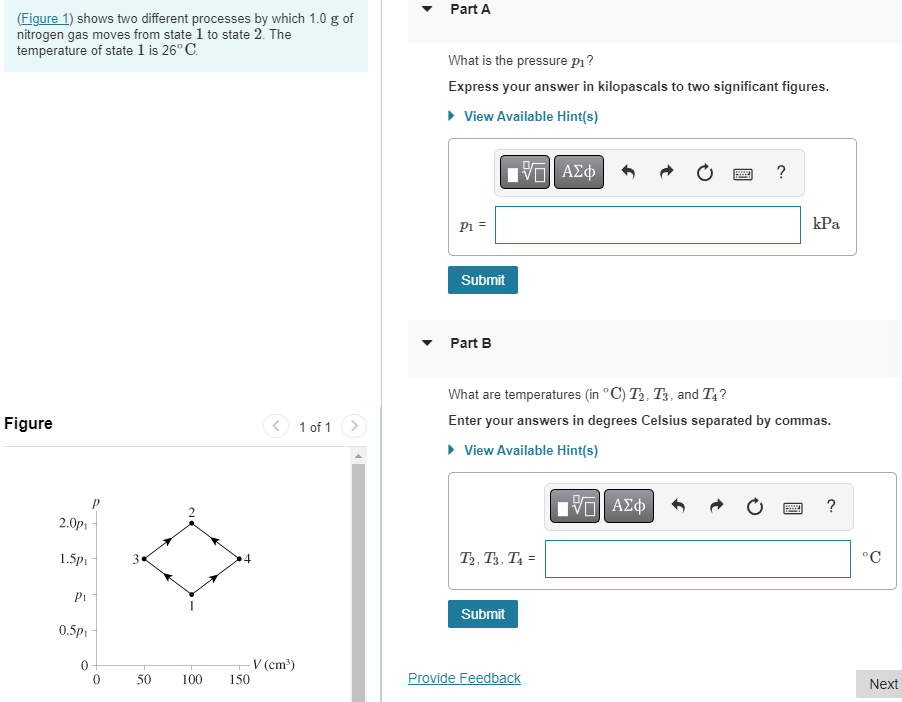
Task: Click the next figure page arrow
Action: point(354,426)
